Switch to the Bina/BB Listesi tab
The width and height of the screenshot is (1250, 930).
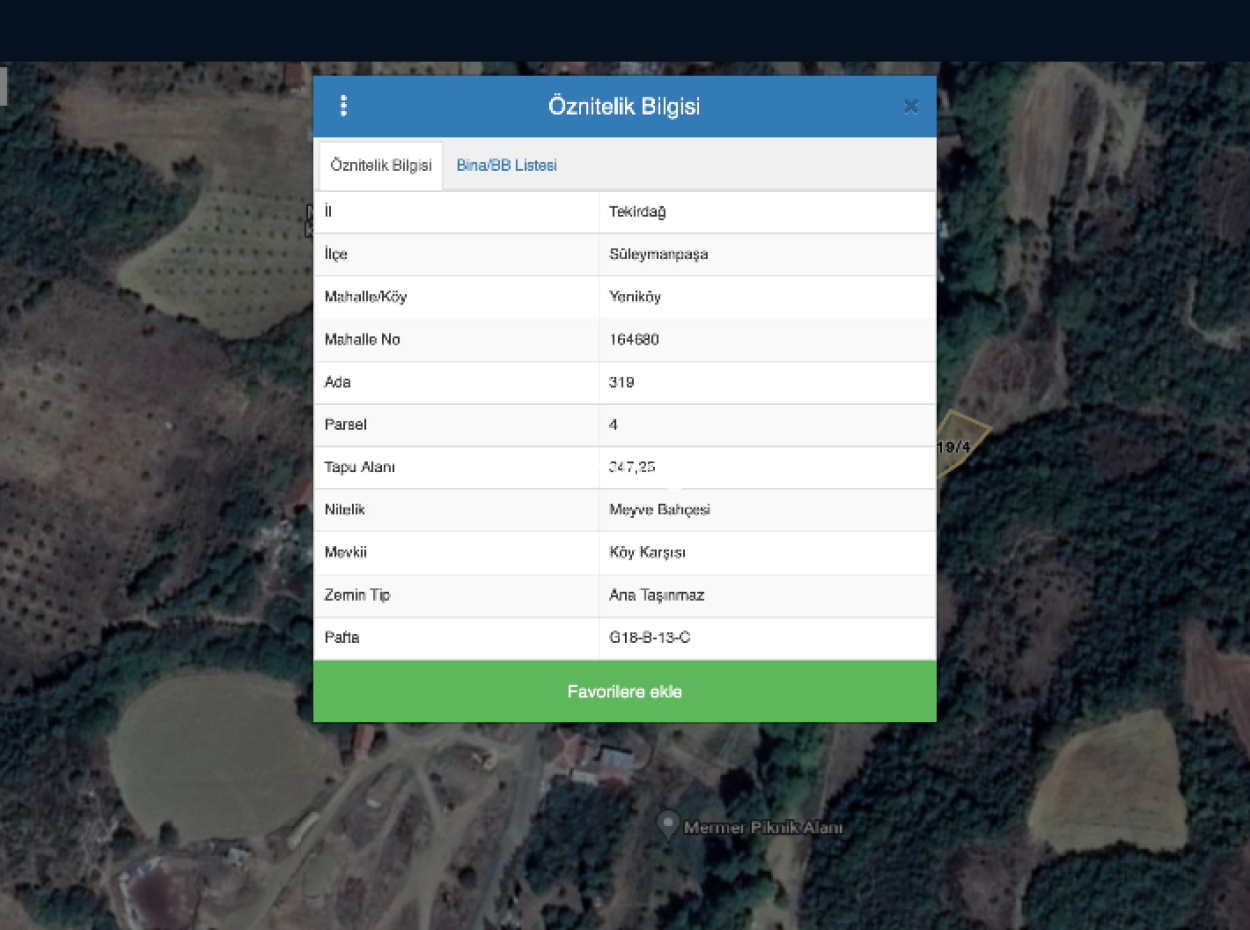506,166
